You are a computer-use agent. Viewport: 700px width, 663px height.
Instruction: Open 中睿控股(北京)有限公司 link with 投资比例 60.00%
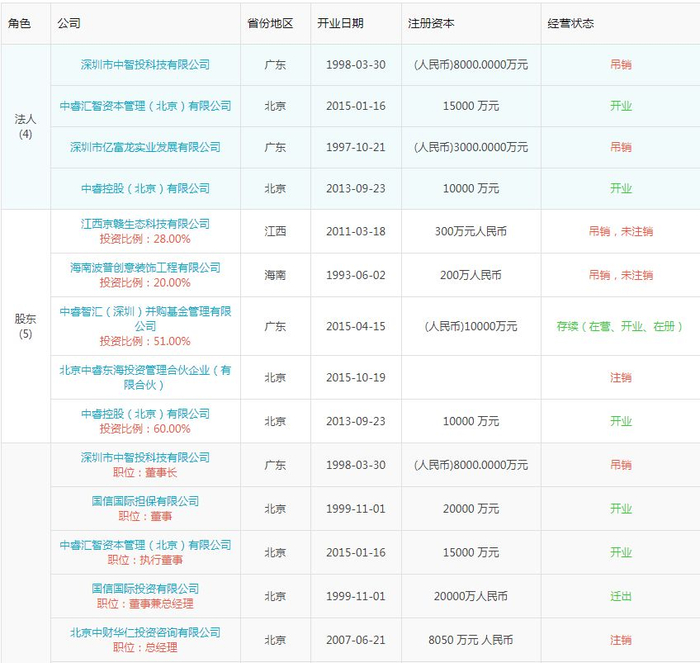tap(145, 414)
